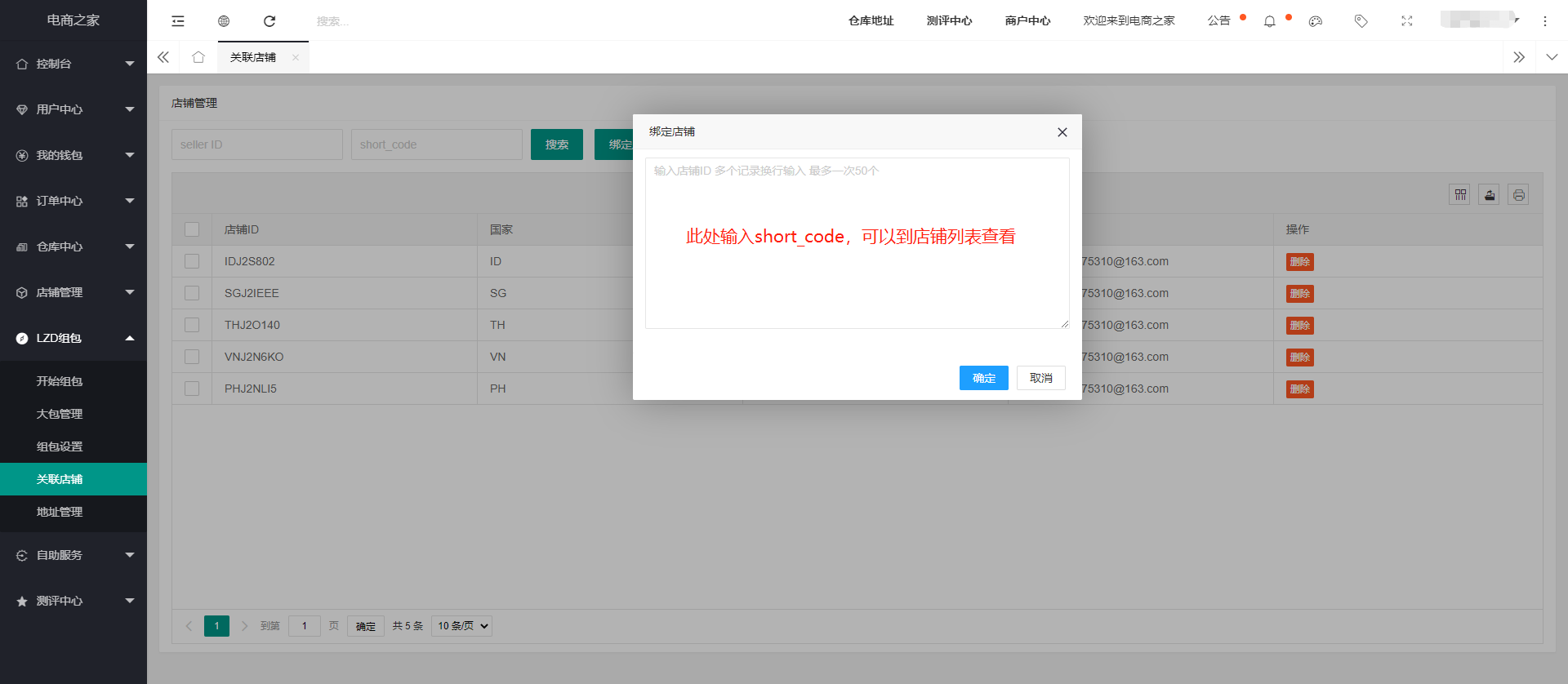Delete the IDJ2S802 row via 删除

[1300, 262]
